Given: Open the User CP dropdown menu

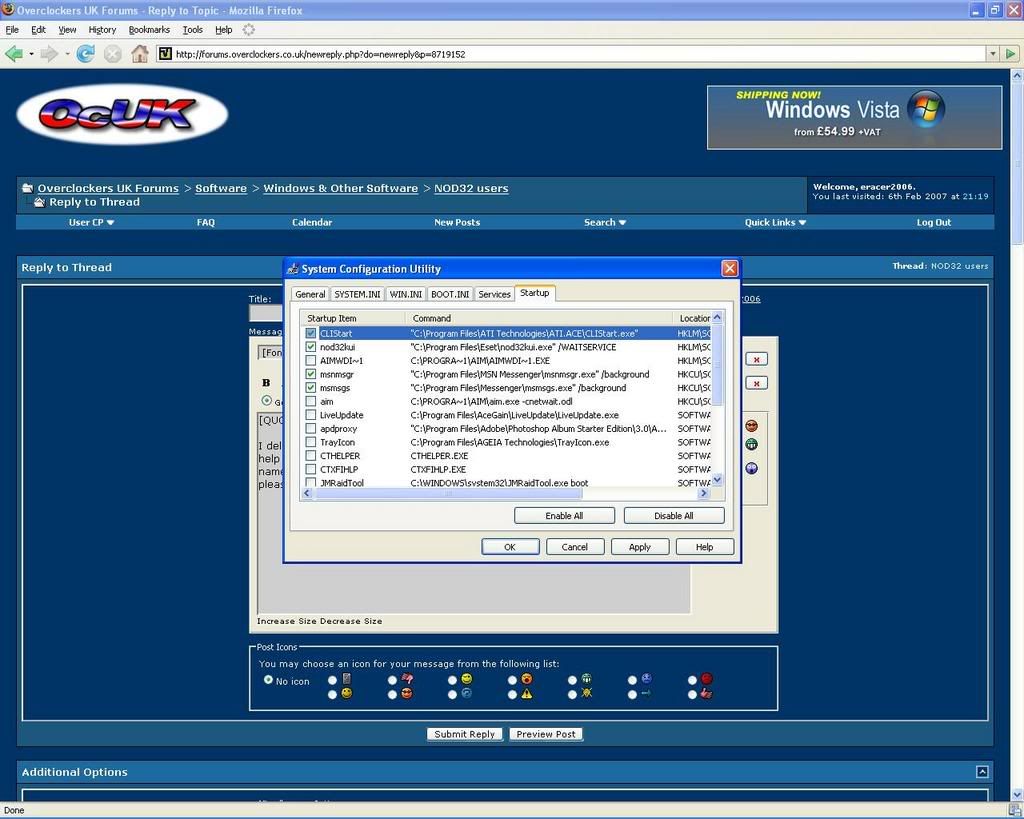Looking at the screenshot, I should pos(91,222).
